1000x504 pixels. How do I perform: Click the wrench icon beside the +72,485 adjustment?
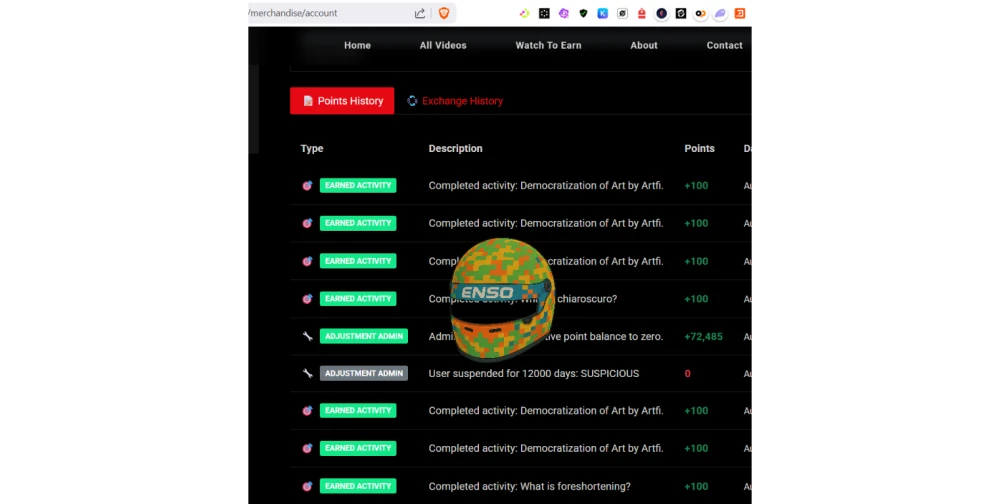coord(307,336)
